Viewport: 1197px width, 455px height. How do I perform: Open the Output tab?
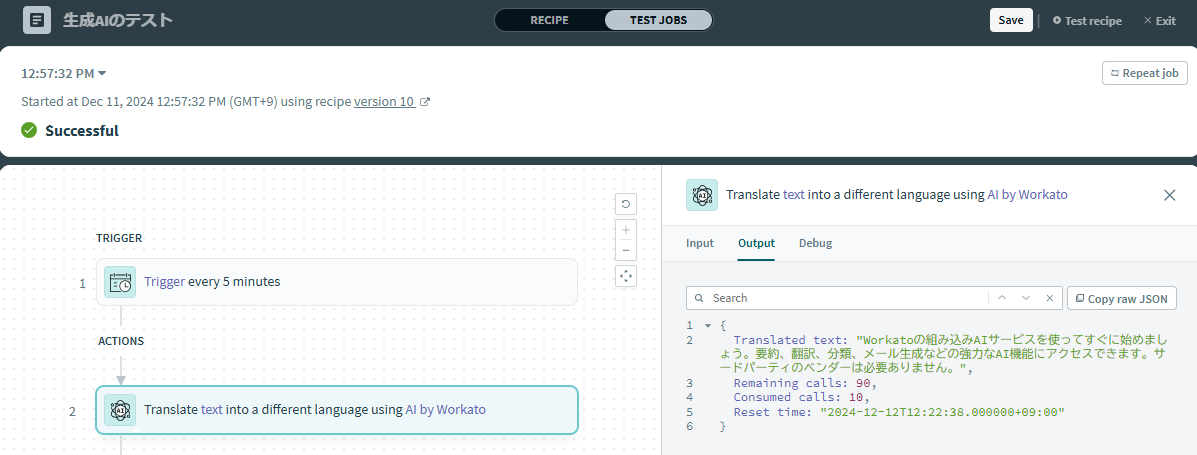(x=757, y=243)
